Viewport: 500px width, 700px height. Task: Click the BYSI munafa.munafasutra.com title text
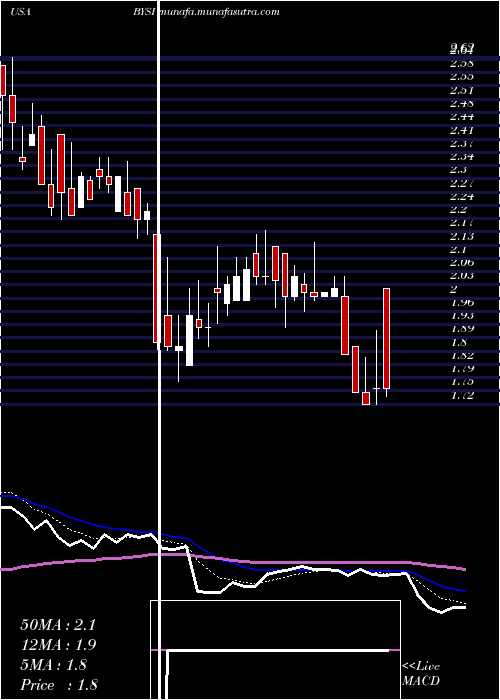[x=206, y=12]
